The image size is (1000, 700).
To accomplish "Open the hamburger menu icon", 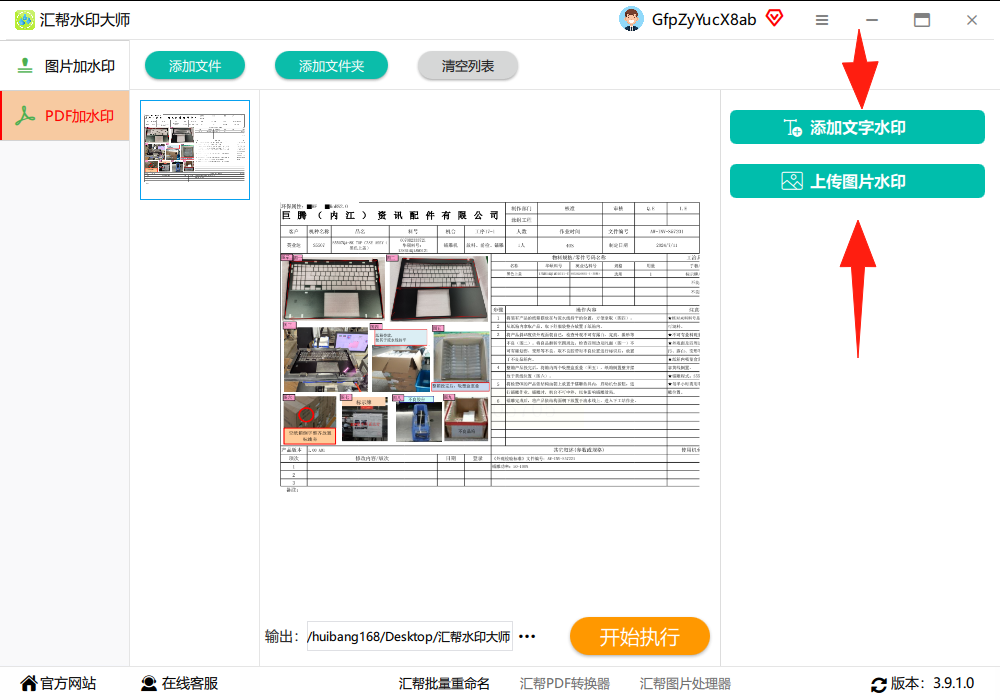I will [822, 20].
